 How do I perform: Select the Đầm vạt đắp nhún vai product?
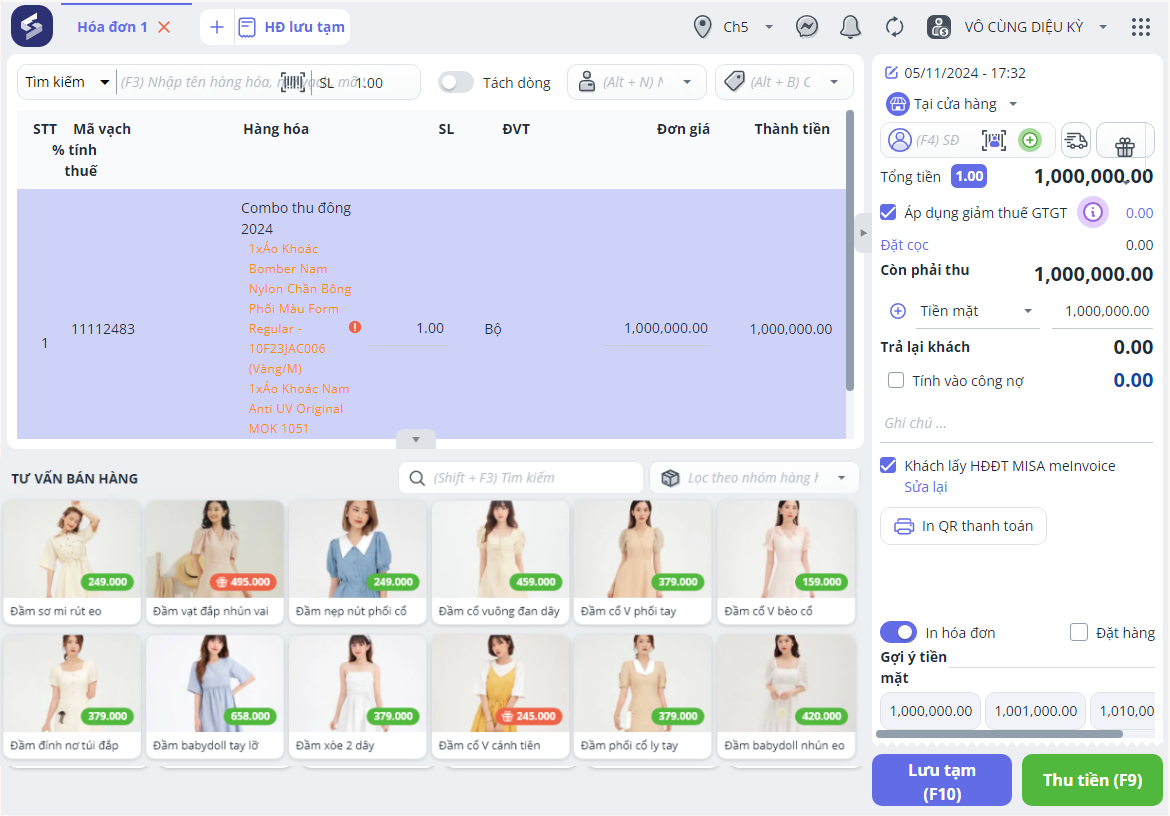pyautogui.click(x=215, y=562)
